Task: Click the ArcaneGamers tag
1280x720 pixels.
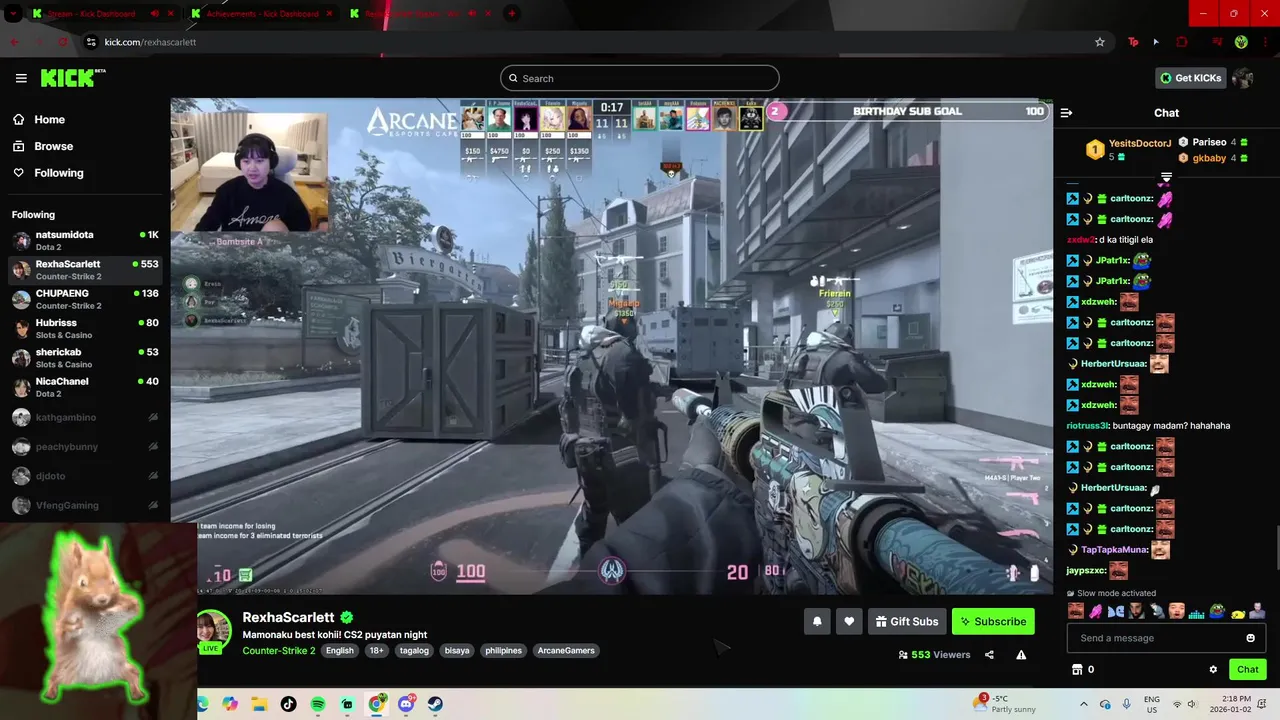Action: click(566, 651)
